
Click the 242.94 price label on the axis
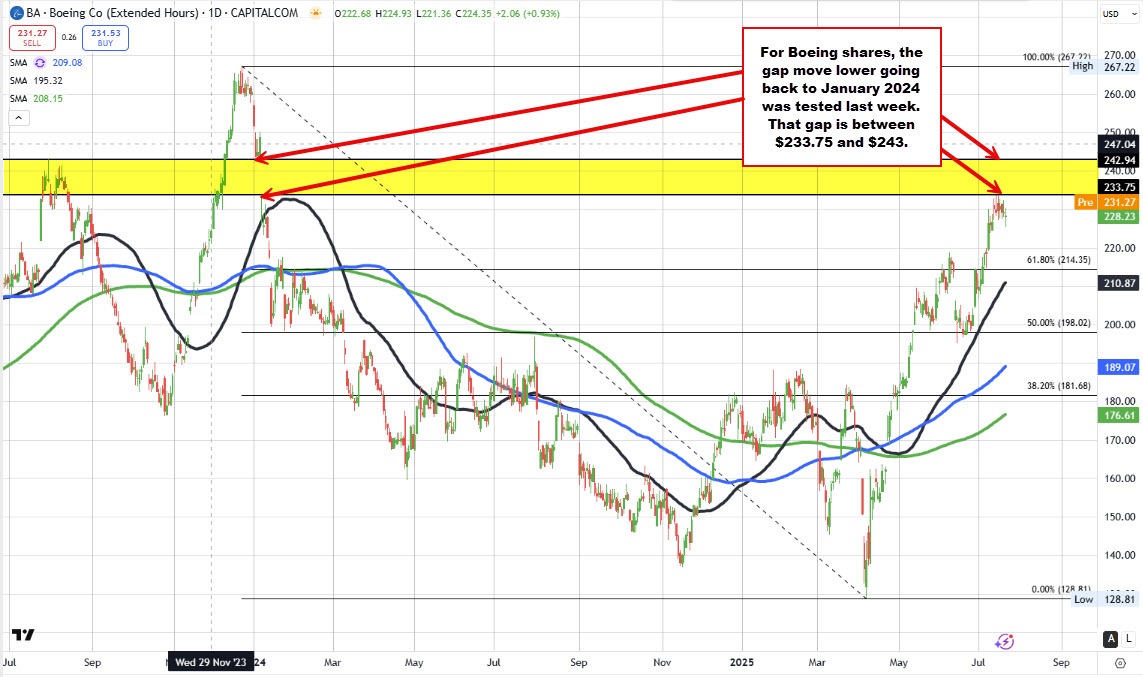pyautogui.click(x=1119, y=160)
